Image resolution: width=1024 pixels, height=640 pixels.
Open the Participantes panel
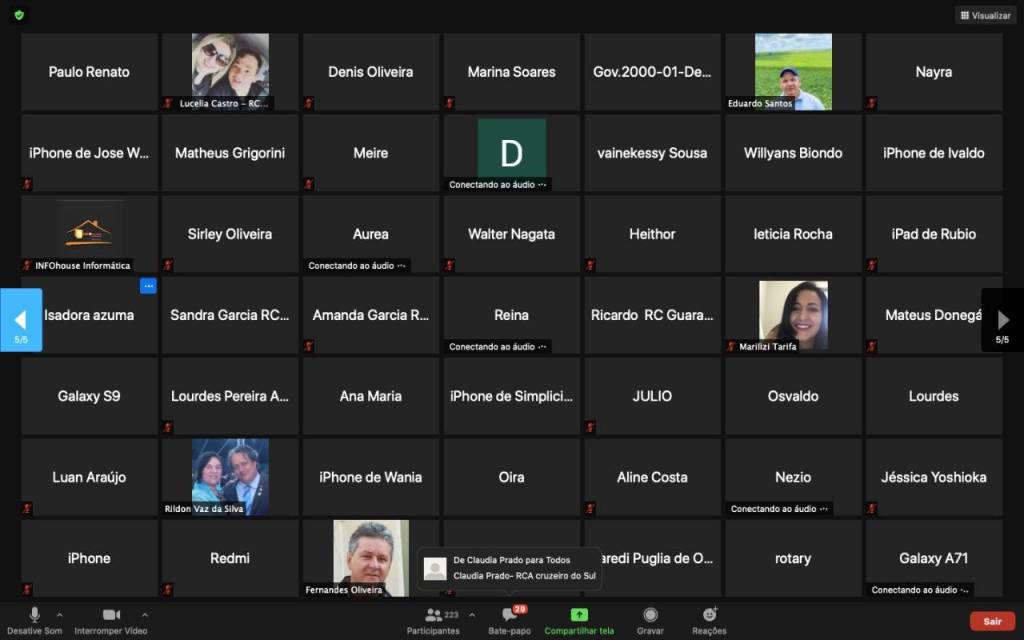(x=433, y=615)
